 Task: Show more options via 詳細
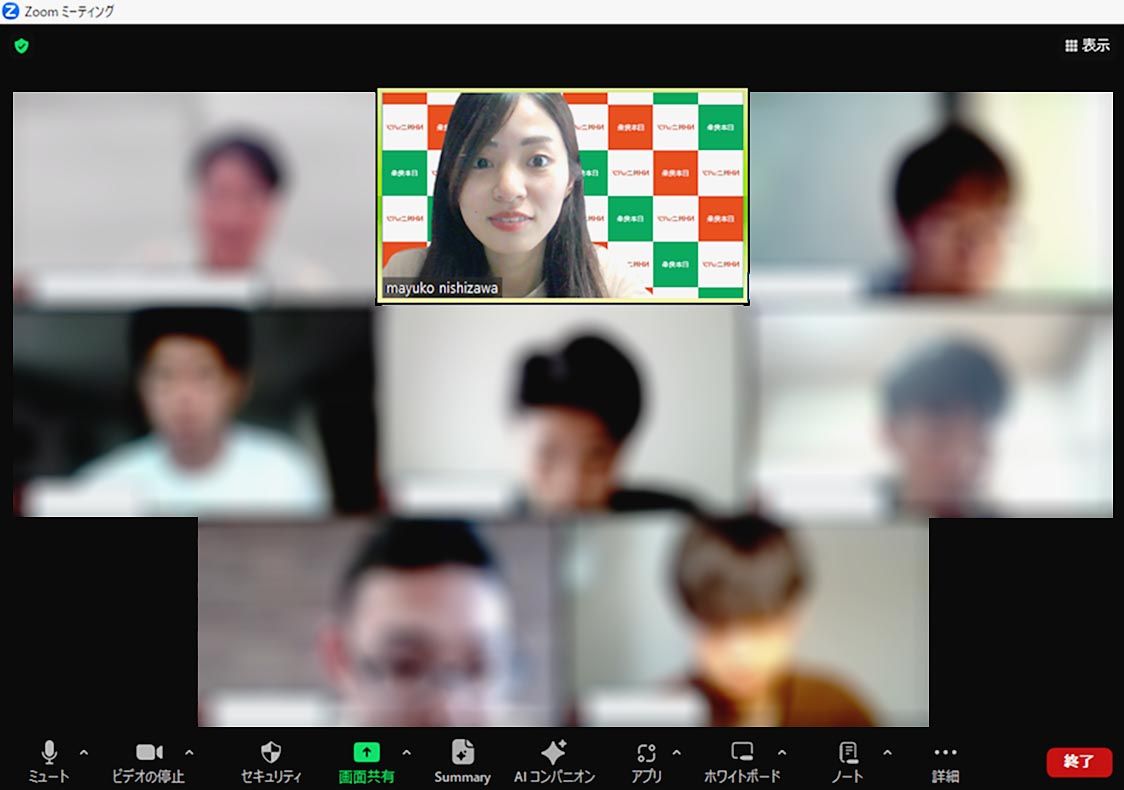point(945,753)
